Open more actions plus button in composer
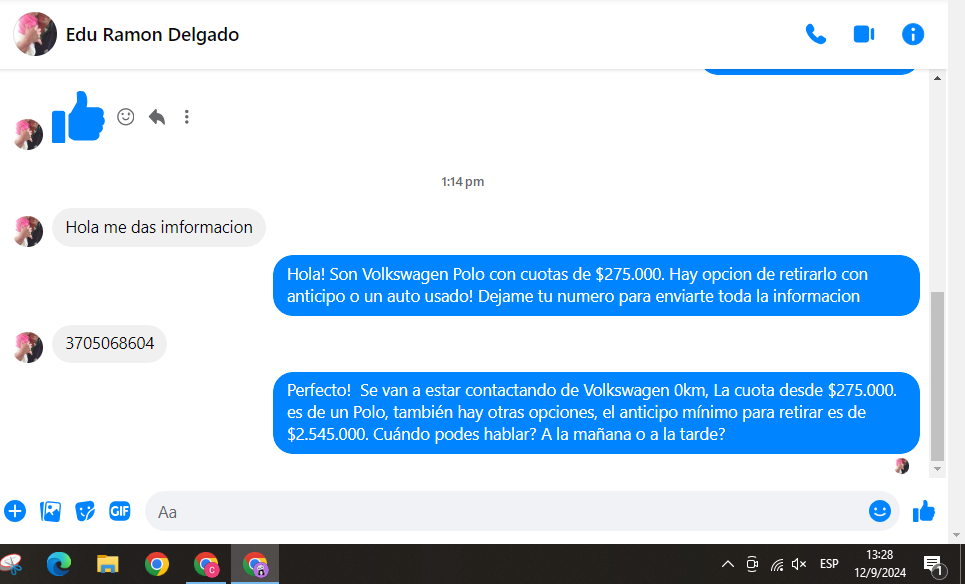The image size is (965, 584). click(15, 511)
